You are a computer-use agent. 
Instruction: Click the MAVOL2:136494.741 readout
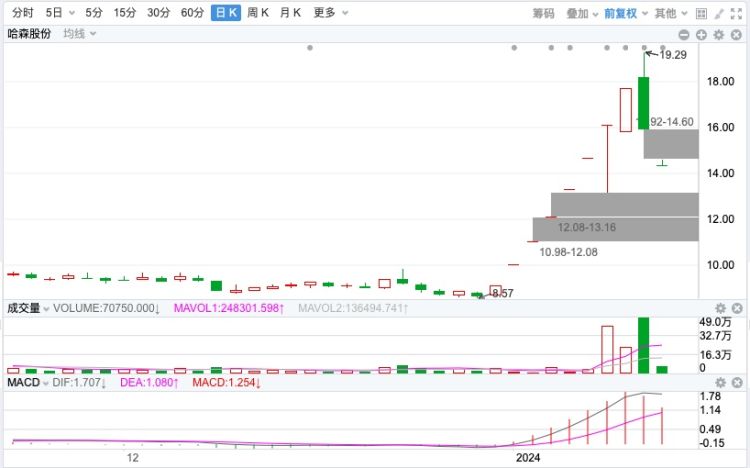coord(353,308)
